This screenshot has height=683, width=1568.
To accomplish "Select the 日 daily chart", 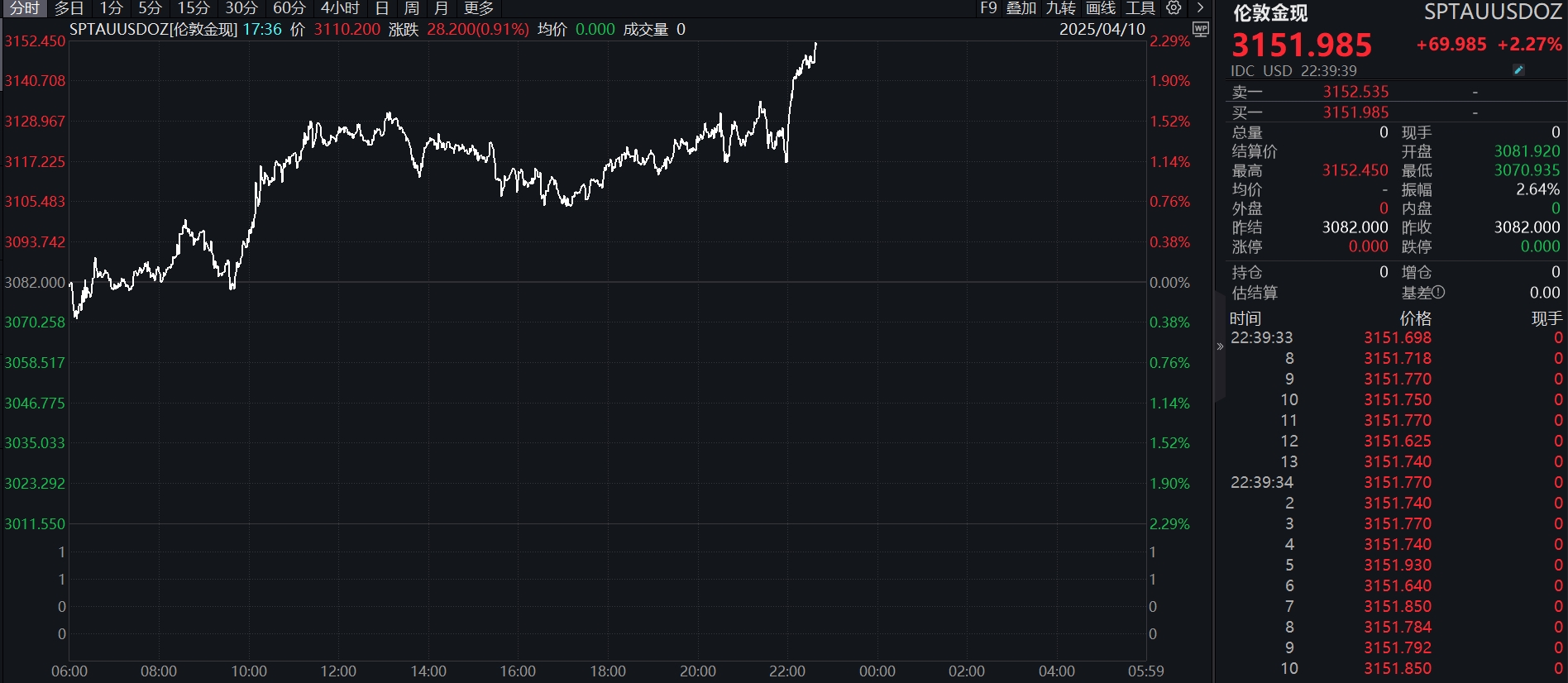I will tap(382, 8).
